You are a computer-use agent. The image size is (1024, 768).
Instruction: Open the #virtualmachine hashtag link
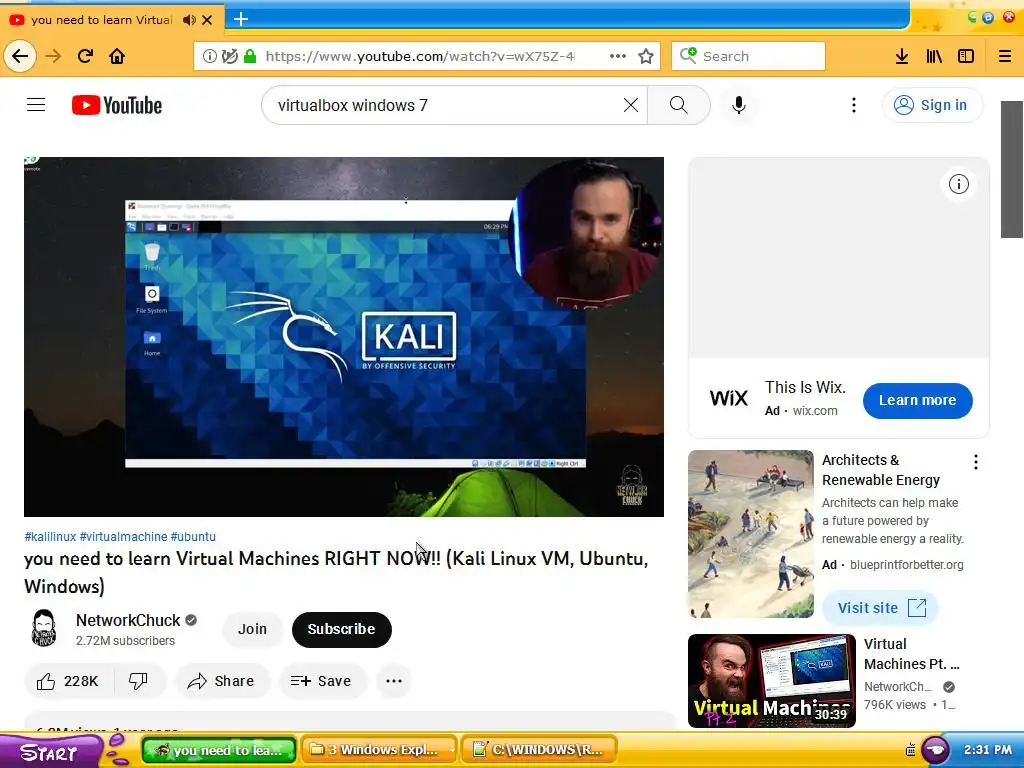point(123,537)
